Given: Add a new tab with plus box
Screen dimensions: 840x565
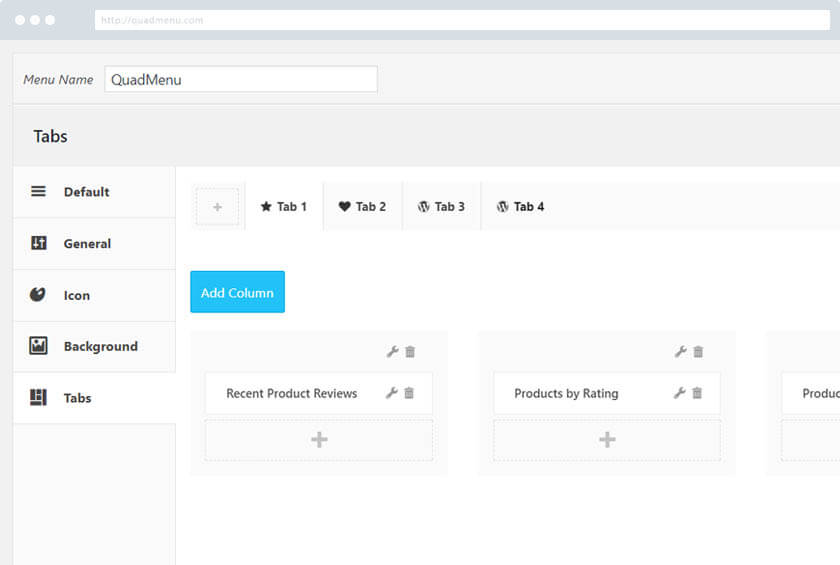Looking at the screenshot, I should point(217,207).
